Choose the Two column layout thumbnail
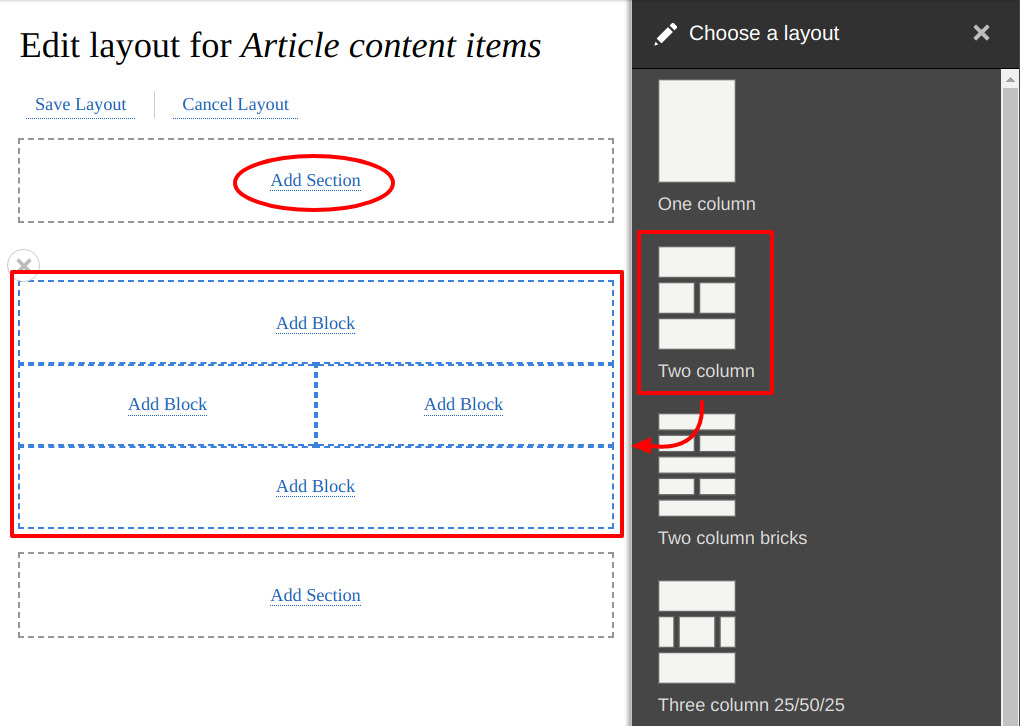 [x=696, y=298]
